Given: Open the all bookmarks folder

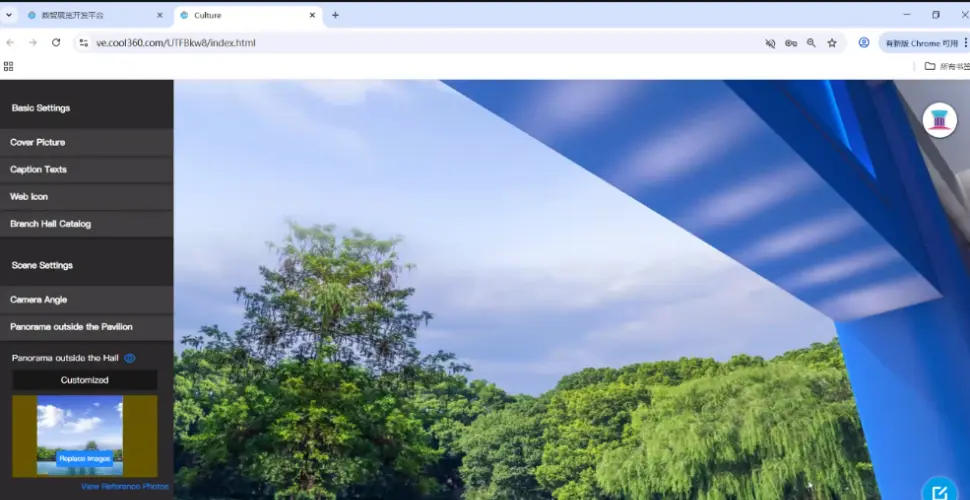Looking at the screenshot, I should click(946, 66).
